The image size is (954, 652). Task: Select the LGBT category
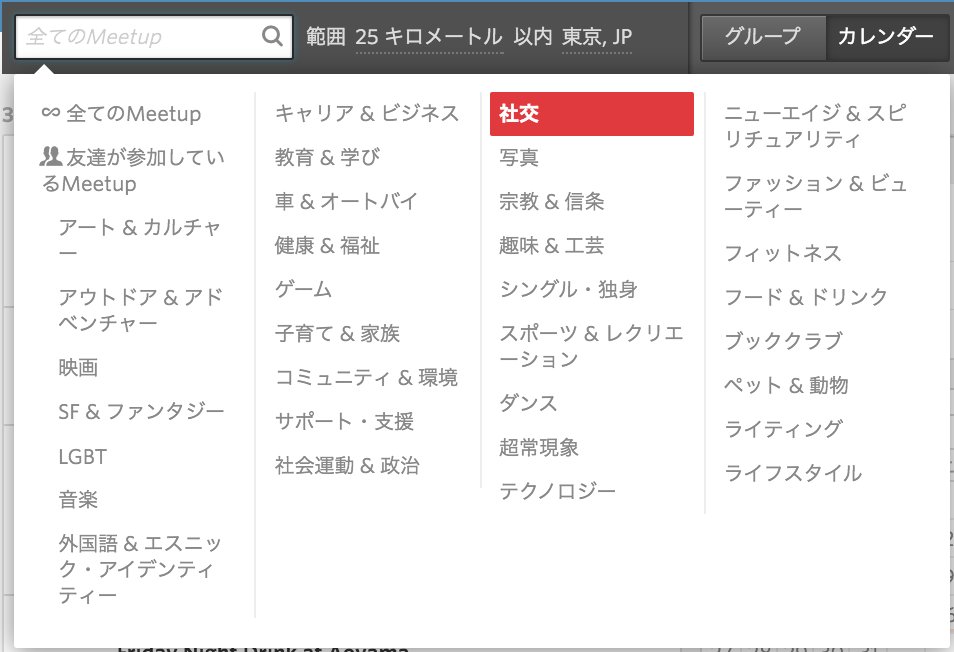[x=83, y=456]
